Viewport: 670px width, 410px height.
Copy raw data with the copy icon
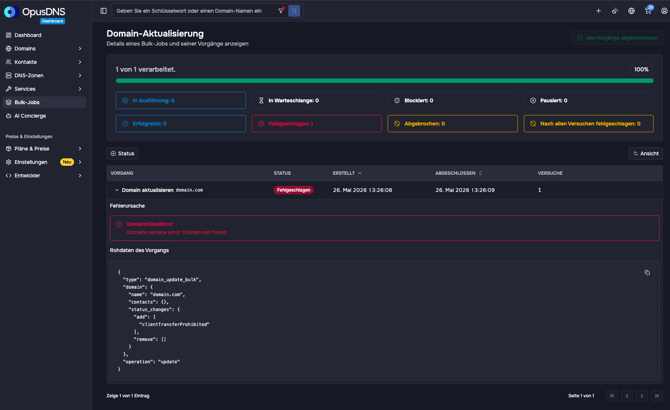tap(647, 272)
